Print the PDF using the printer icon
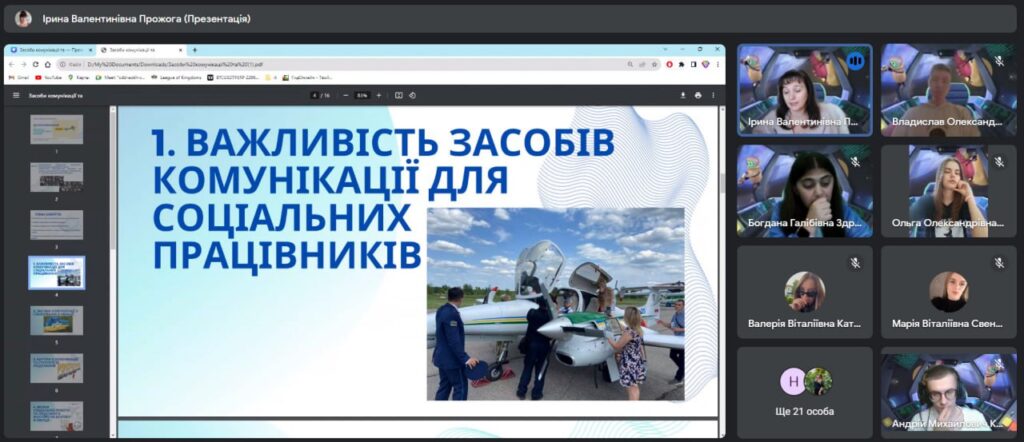The width and height of the screenshot is (1024, 442). (x=698, y=95)
